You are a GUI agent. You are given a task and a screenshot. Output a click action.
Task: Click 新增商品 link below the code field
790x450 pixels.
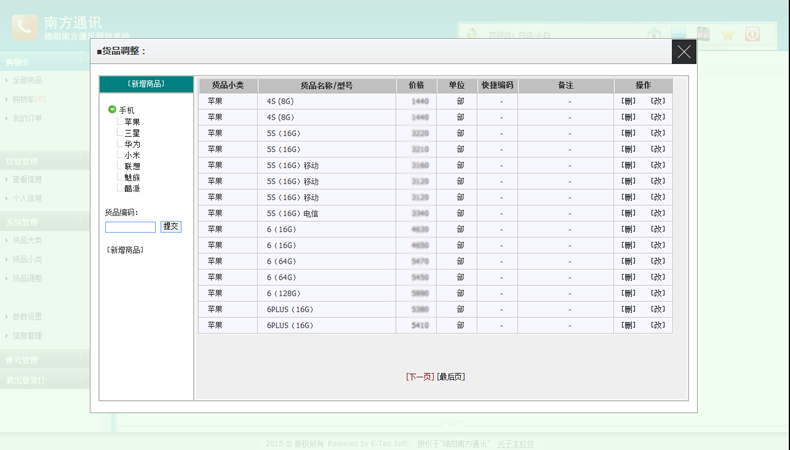coord(125,250)
